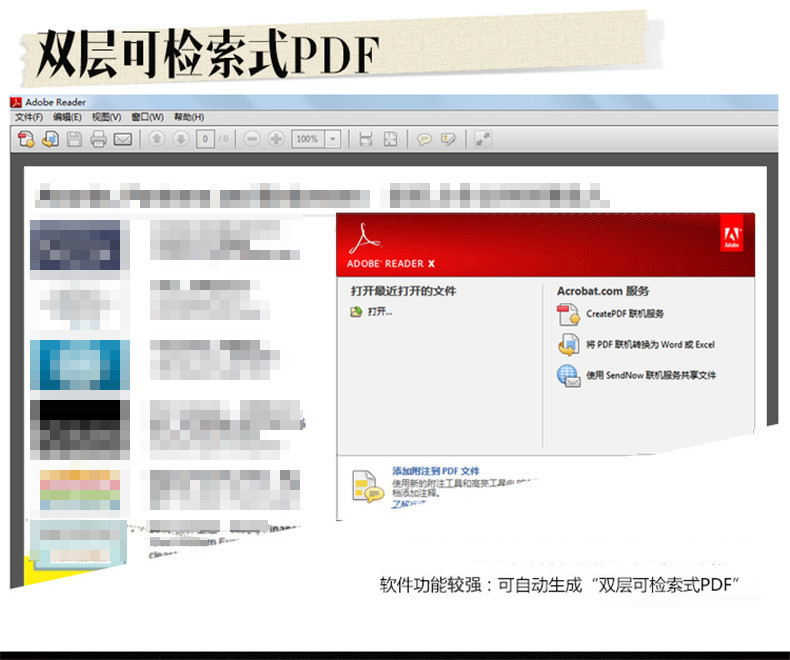The height and width of the screenshot is (660, 790).
Task: Open the 视图(V) menu
Action: click(106, 117)
